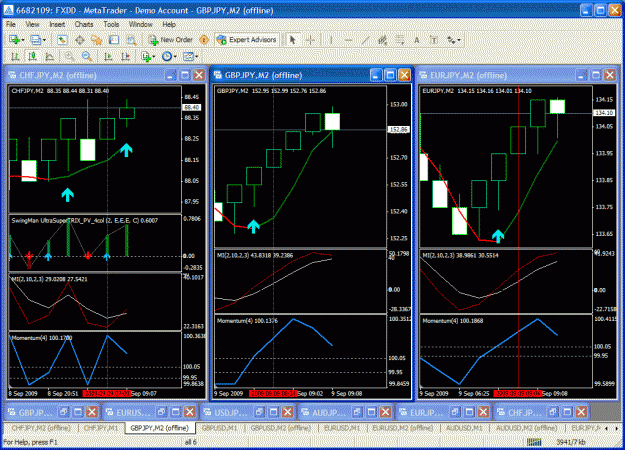Expand the Periods dropdown arrow
This screenshot has height=450, width=625.
coord(175,57)
